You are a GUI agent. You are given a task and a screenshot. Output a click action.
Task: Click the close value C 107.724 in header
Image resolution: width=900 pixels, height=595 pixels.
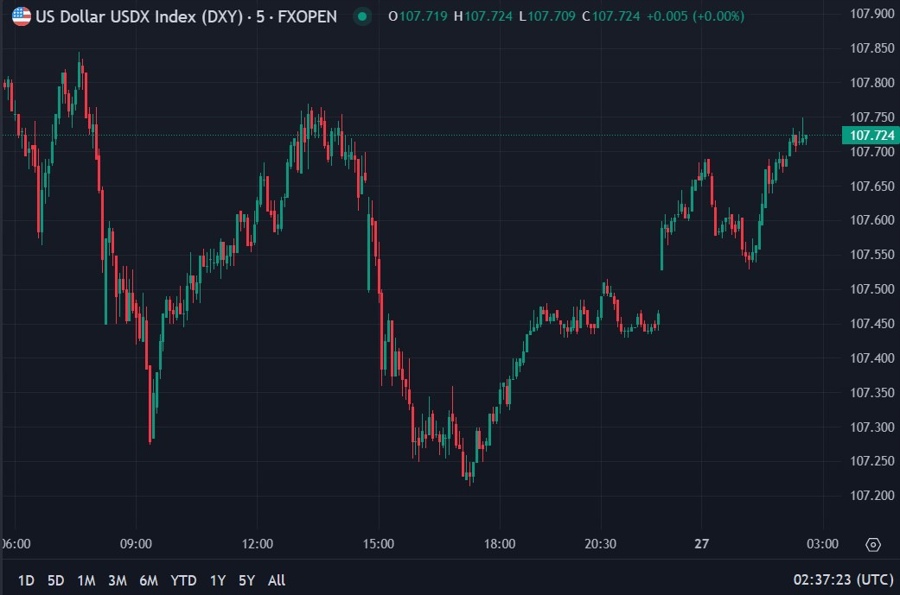[x=611, y=16]
